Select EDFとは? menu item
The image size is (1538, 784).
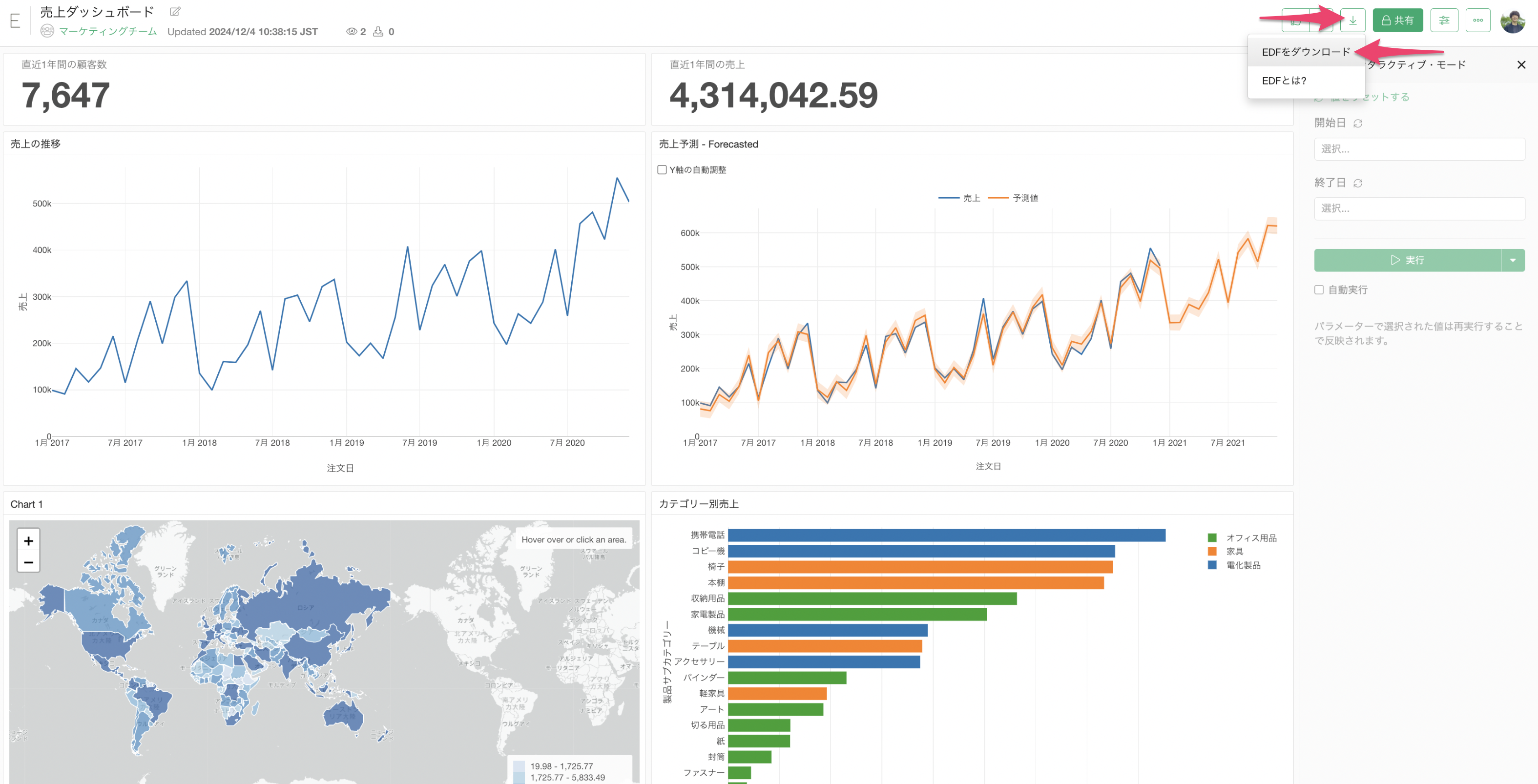point(1284,81)
